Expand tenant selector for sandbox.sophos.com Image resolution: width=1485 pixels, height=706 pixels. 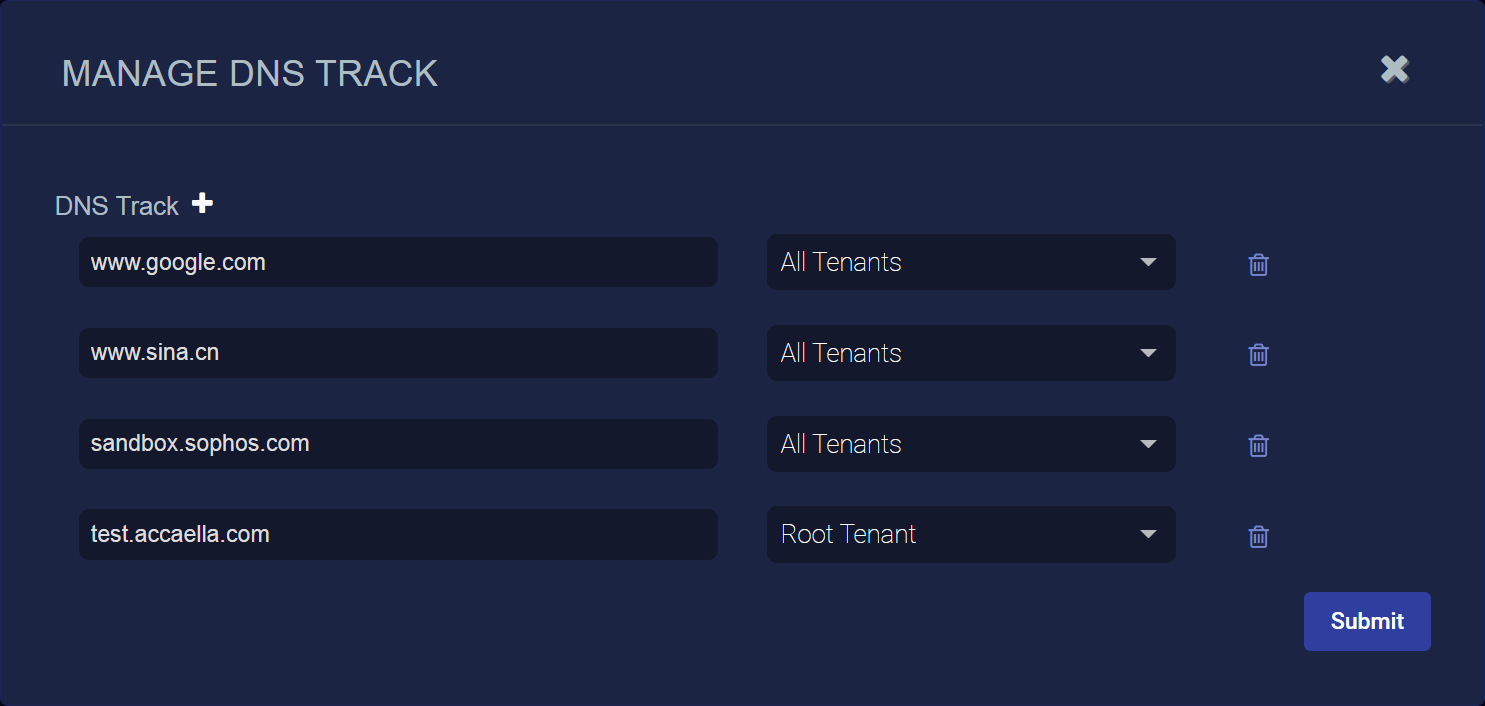pos(971,444)
